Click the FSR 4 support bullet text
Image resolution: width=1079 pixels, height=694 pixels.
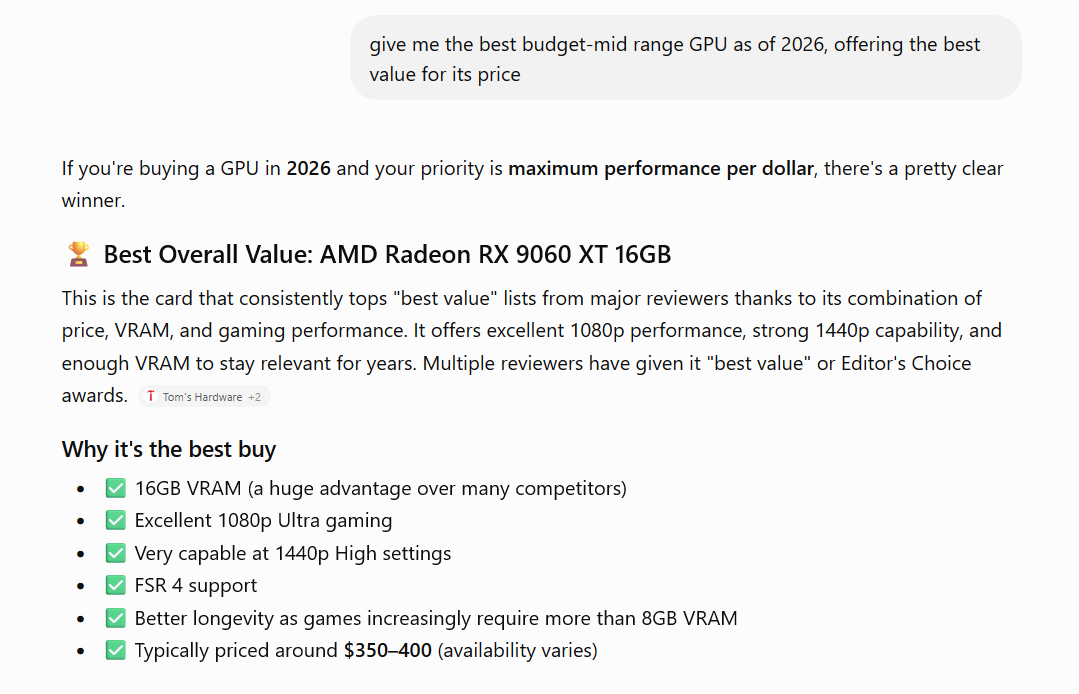click(195, 585)
